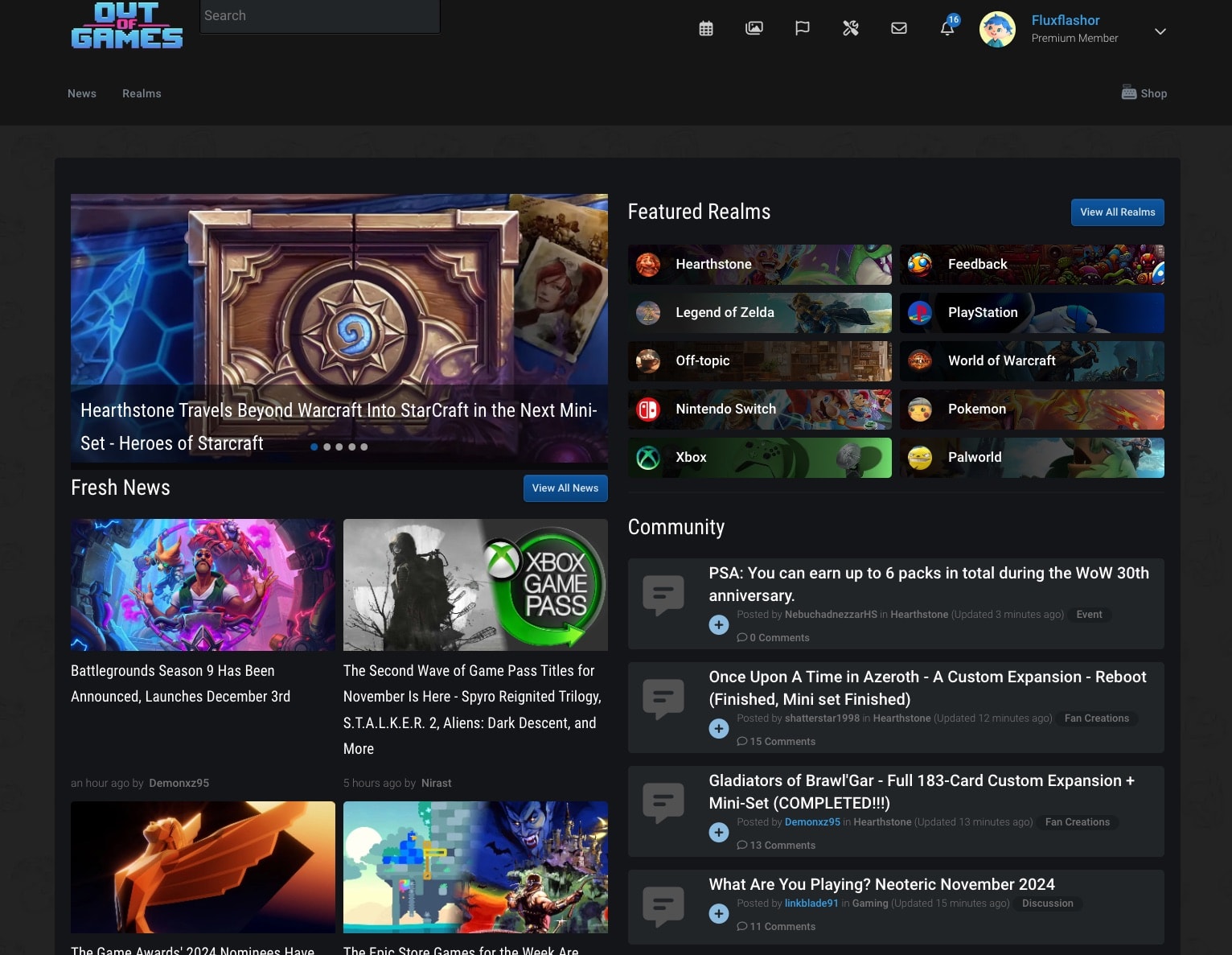Open the crossed tools icon
The height and width of the screenshot is (955, 1232).
coord(851,29)
